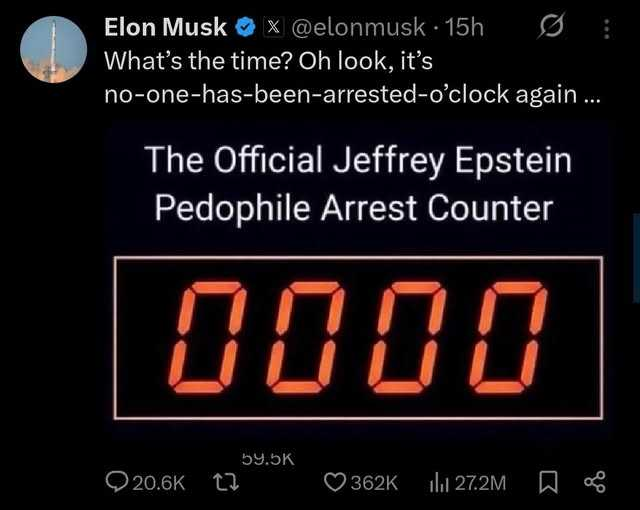The width and height of the screenshot is (640, 510).
Task: Click the 27.2M views count
Action: pyautogui.click(x=480, y=482)
